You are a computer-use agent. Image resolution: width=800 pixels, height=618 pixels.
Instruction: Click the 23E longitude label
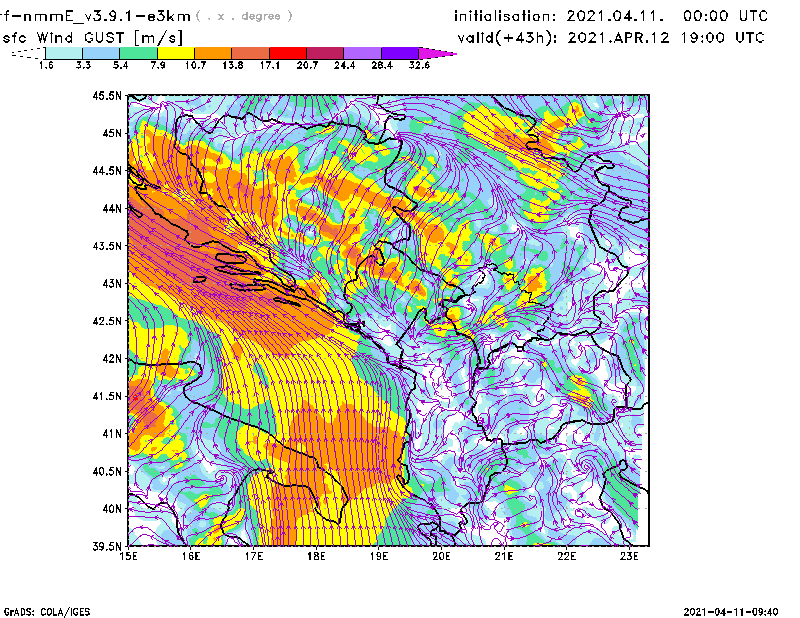629,556
